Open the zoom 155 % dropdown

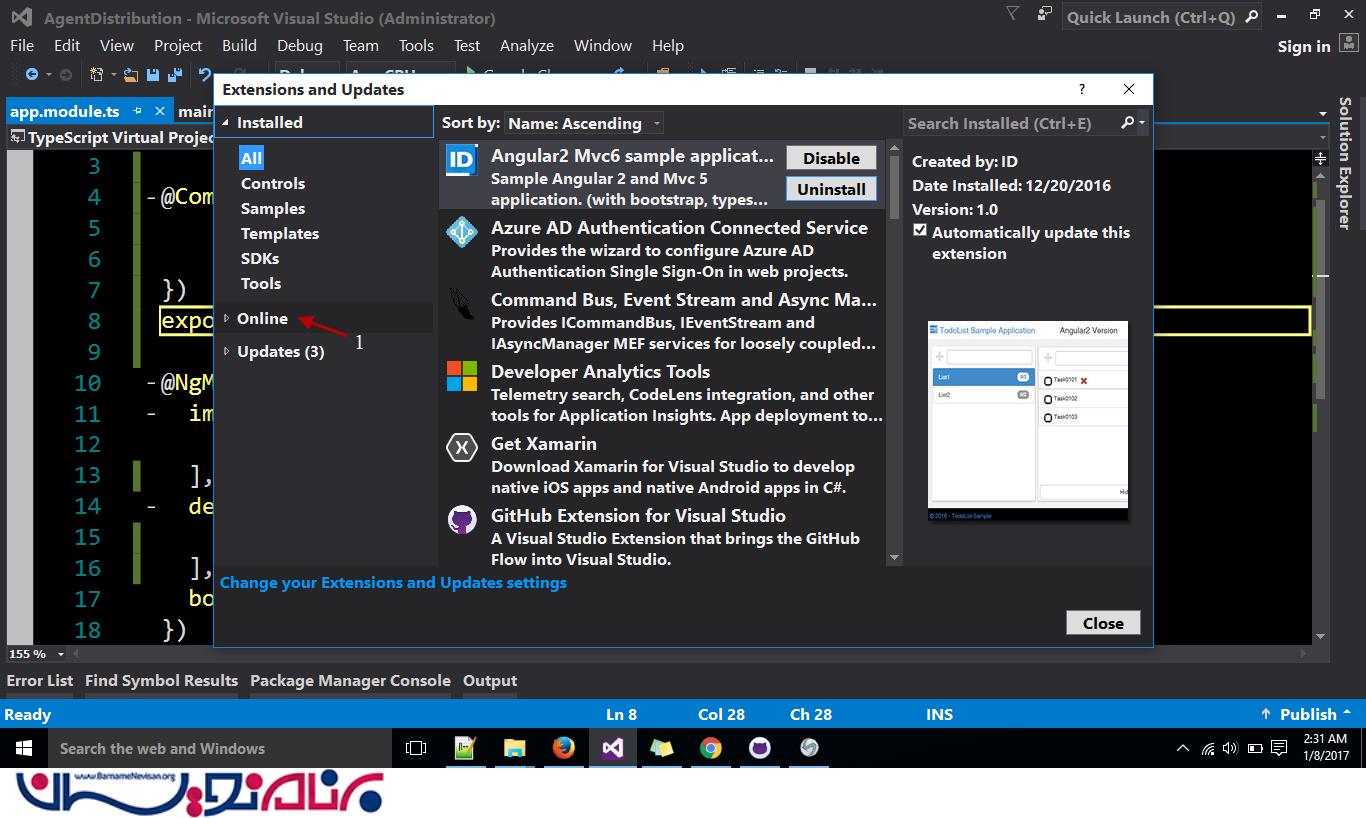pos(60,654)
